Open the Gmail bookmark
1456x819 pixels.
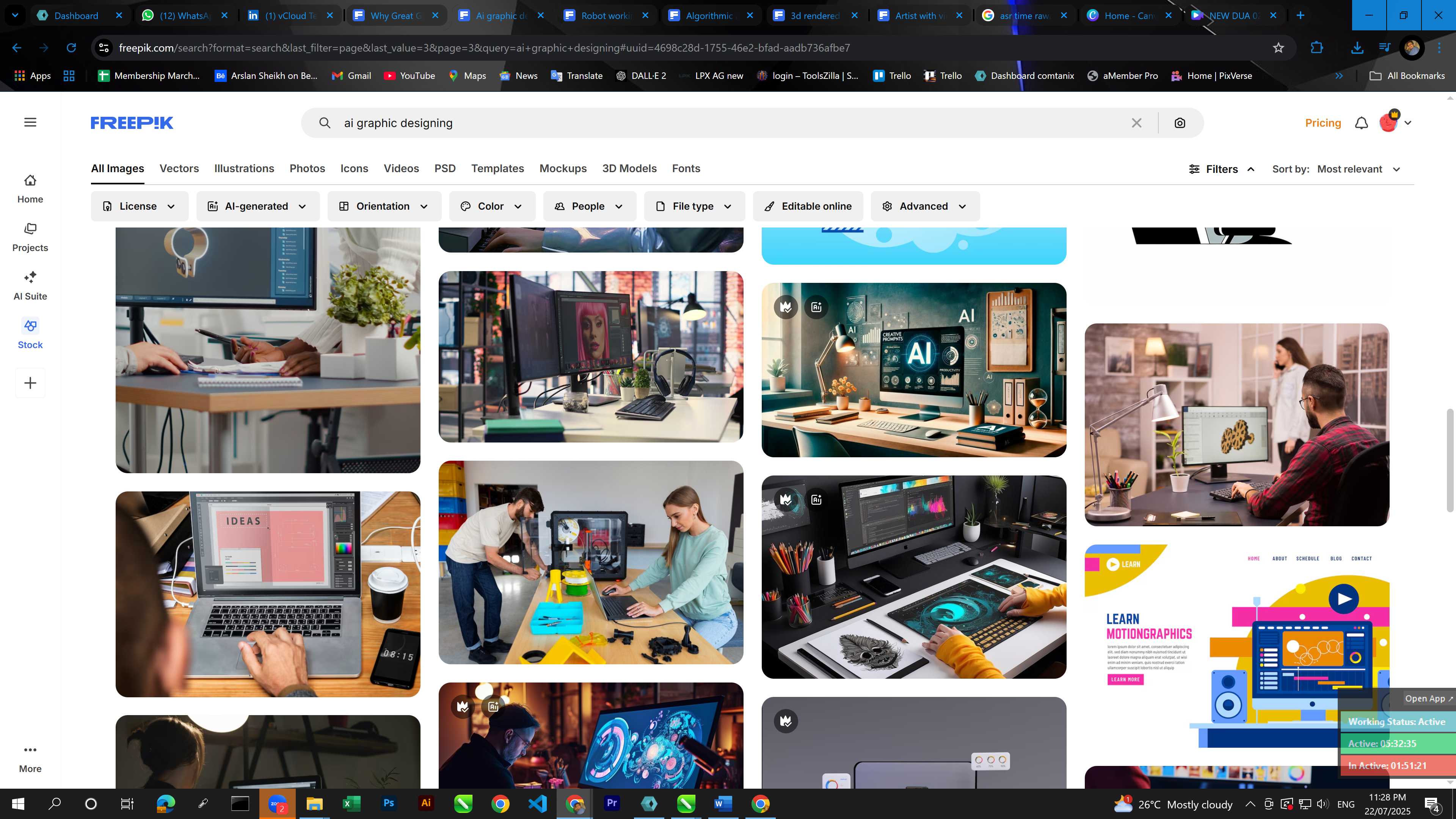[x=351, y=76]
